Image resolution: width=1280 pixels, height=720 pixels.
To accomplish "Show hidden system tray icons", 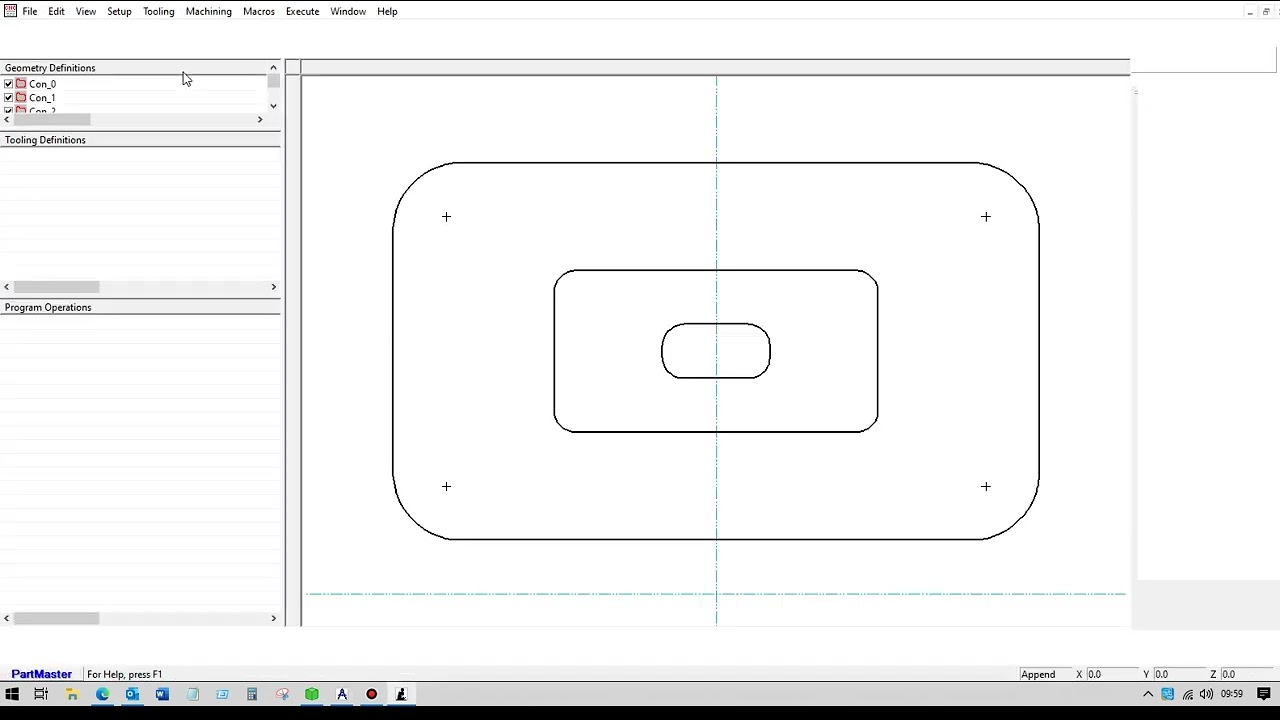I will coord(1148,694).
